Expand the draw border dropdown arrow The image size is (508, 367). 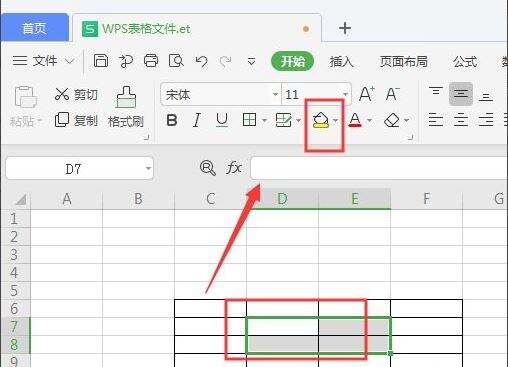[299, 120]
